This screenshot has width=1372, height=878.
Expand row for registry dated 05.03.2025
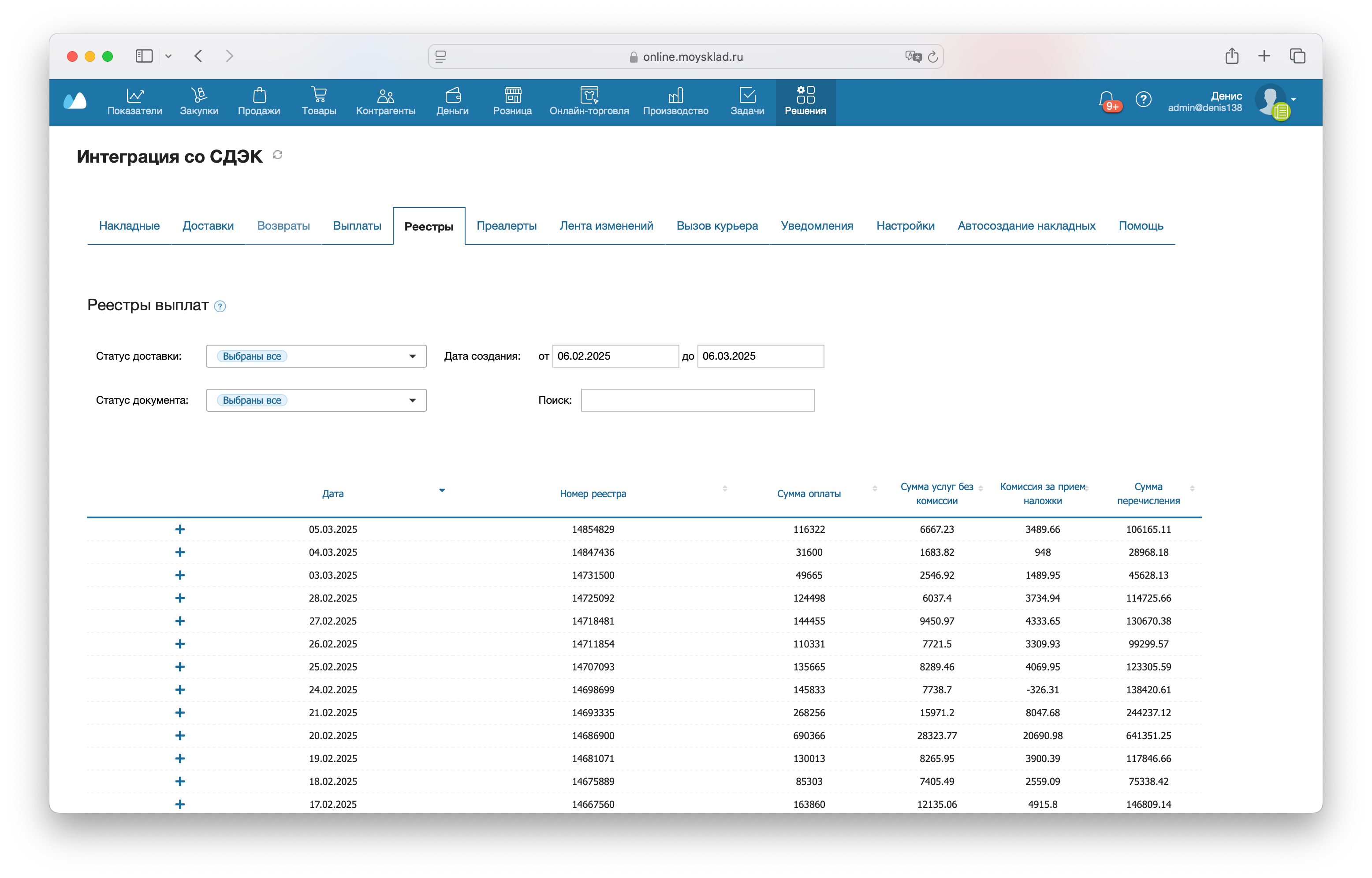click(179, 529)
